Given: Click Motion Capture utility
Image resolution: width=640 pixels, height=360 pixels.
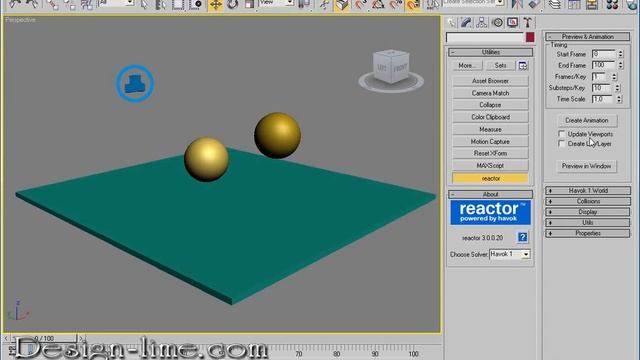Looking at the screenshot, I should click(x=490, y=142).
